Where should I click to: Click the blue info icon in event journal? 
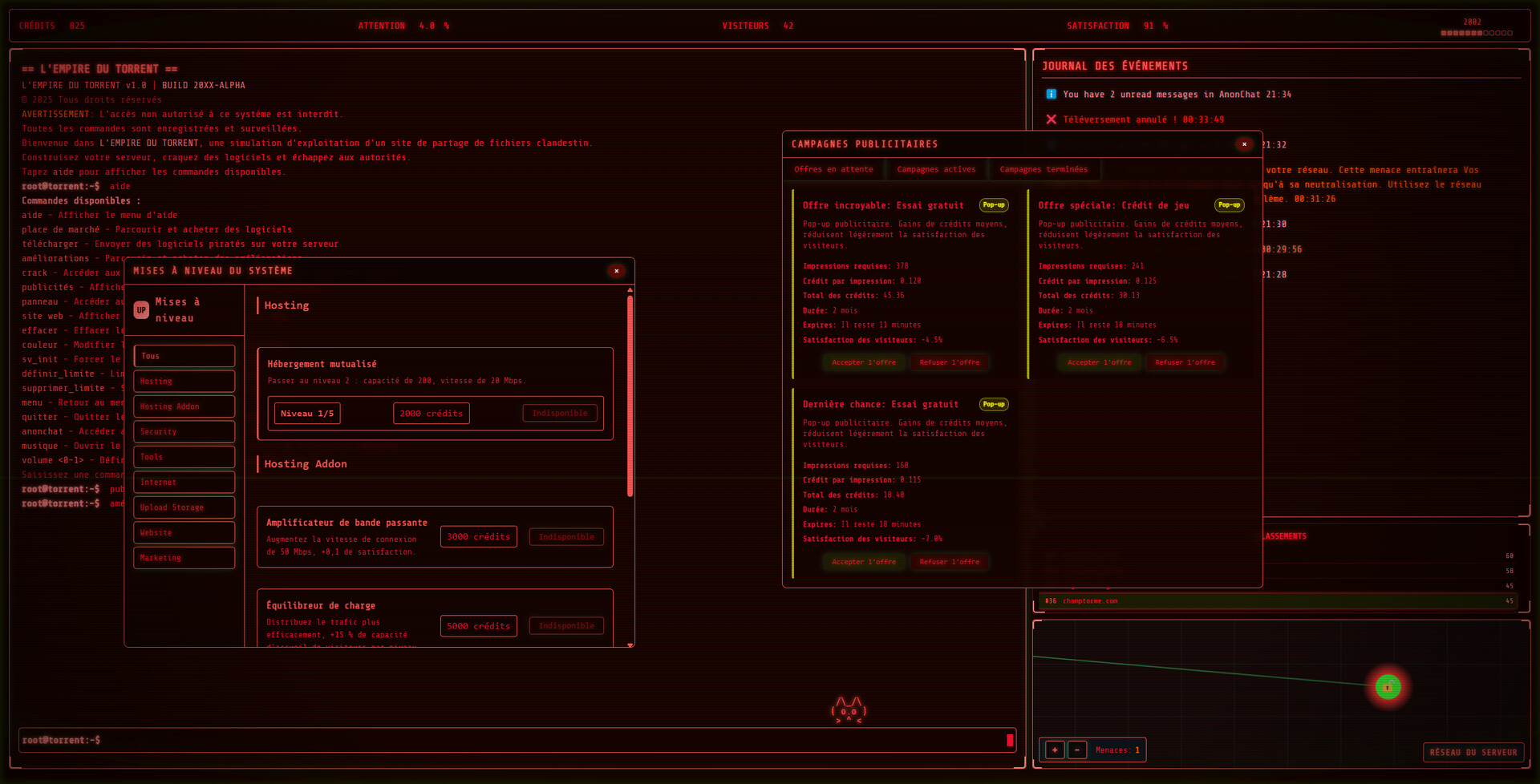(1051, 95)
